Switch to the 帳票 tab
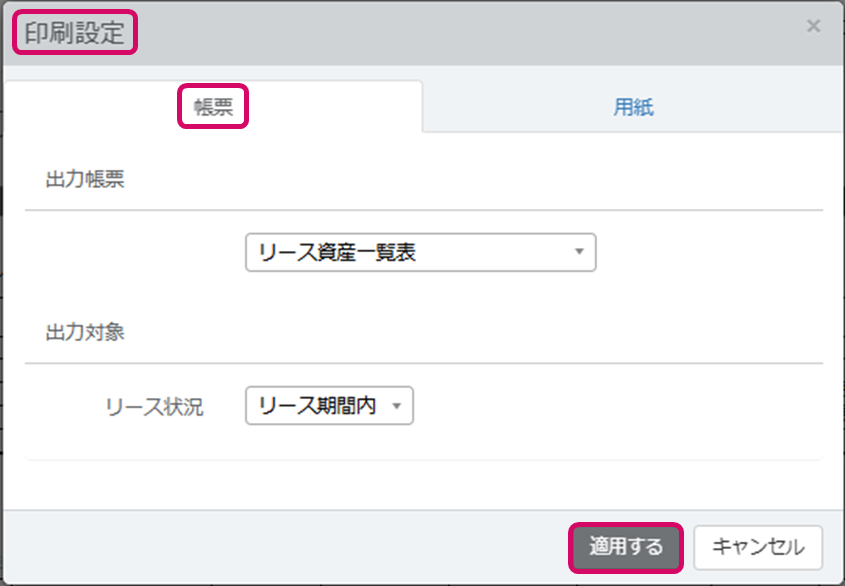The image size is (845, 586). pyautogui.click(x=213, y=107)
